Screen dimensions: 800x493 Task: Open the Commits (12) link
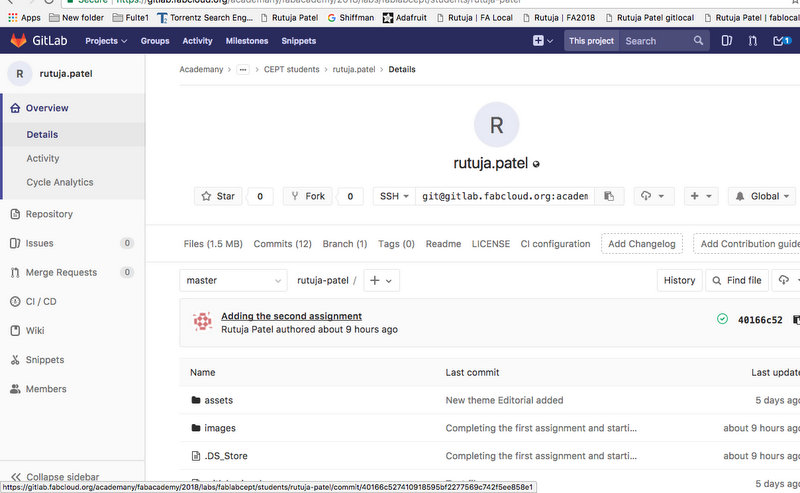pos(282,244)
